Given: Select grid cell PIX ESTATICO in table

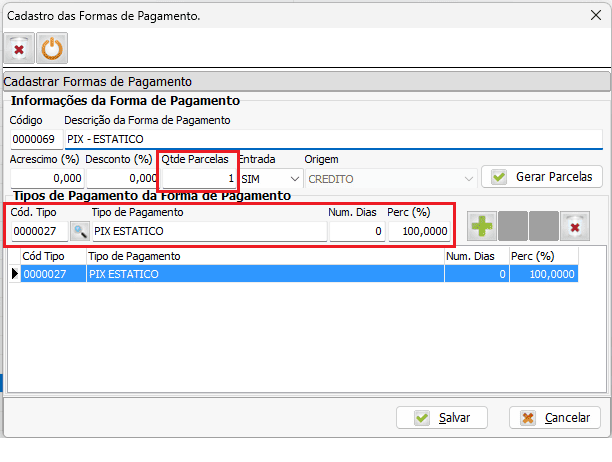Looking at the screenshot, I should click(x=265, y=274).
